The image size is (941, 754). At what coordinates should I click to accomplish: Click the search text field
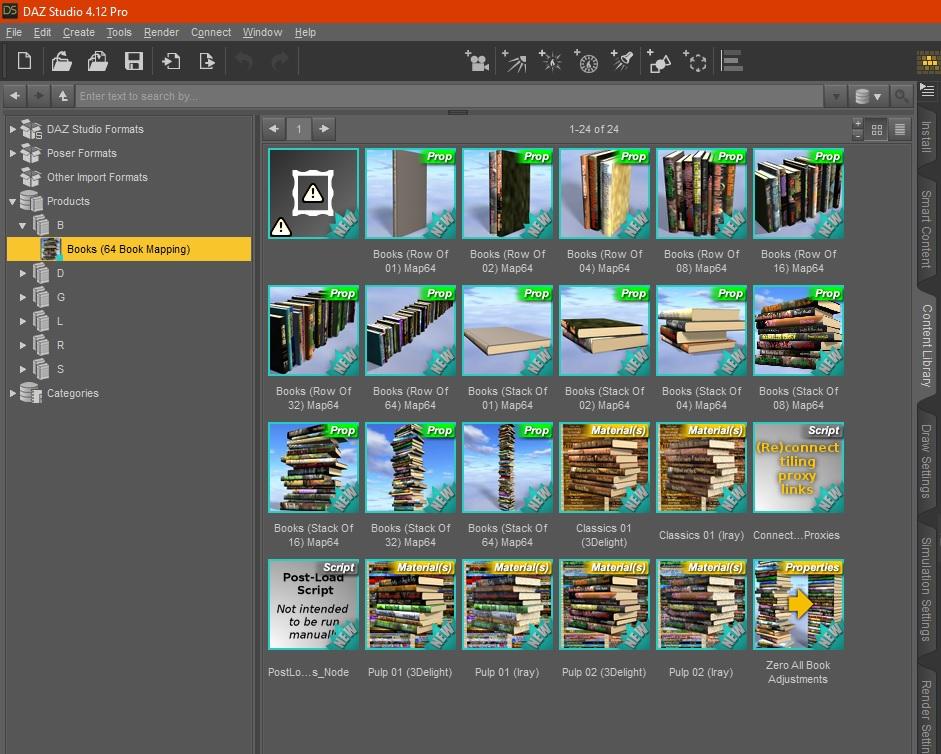pos(450,97)
